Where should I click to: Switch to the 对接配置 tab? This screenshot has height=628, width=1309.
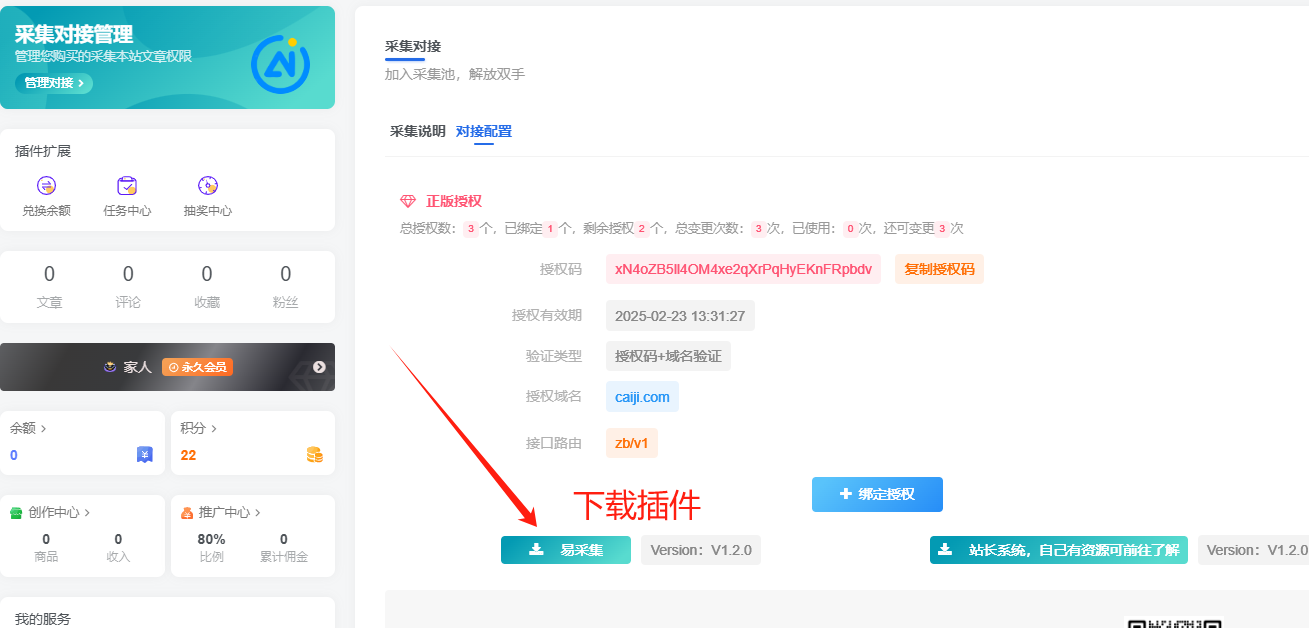484,131
